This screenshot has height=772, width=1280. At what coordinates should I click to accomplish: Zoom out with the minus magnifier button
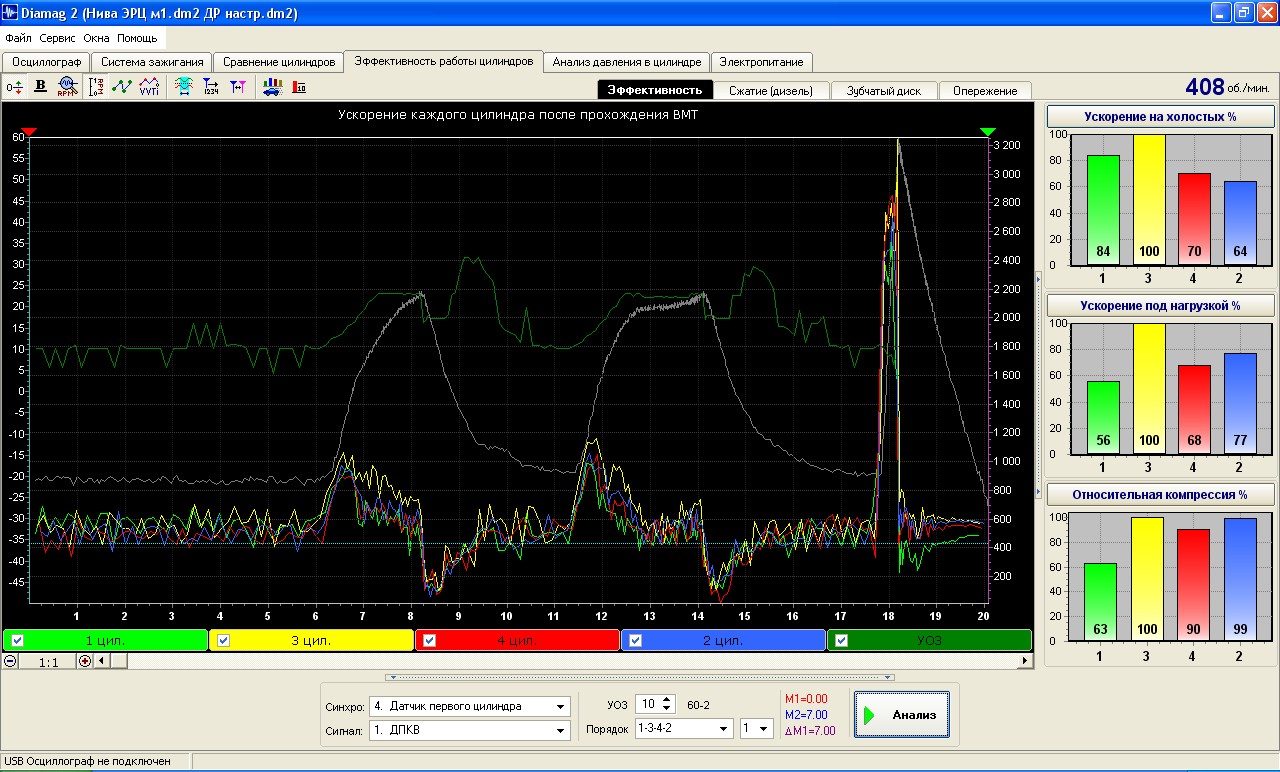(x=10, y=661)
